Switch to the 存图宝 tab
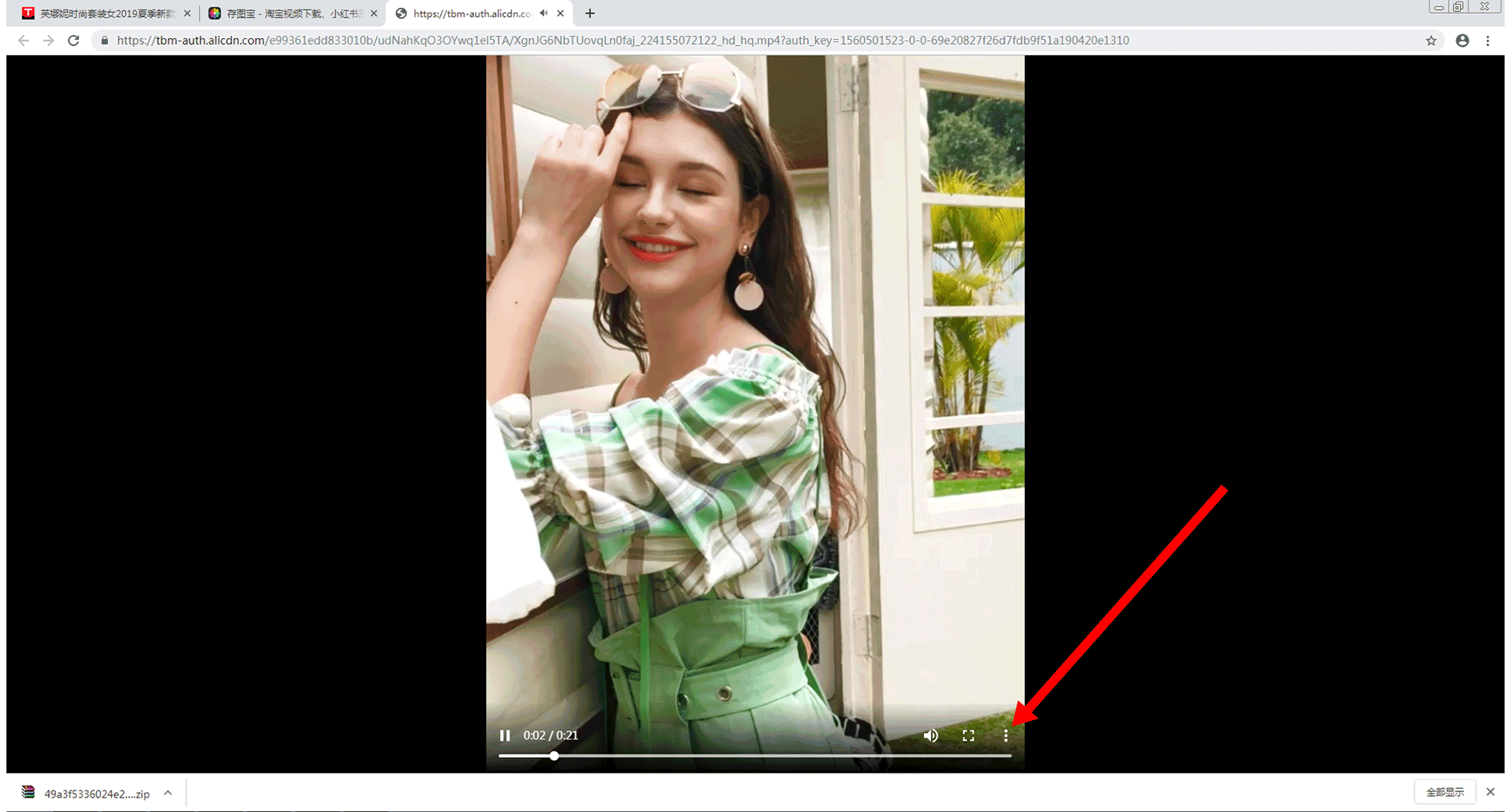The width and height of the screenshot is (1511, 812). (x=288, y=14)
